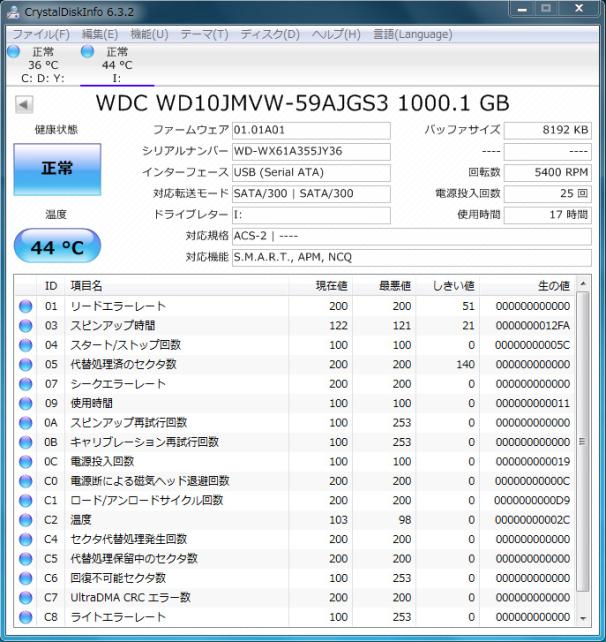606x642 pixels.
Task: Click status orb for C4 セクタ代替処理発生回数
Action: [x=25, y=539]
